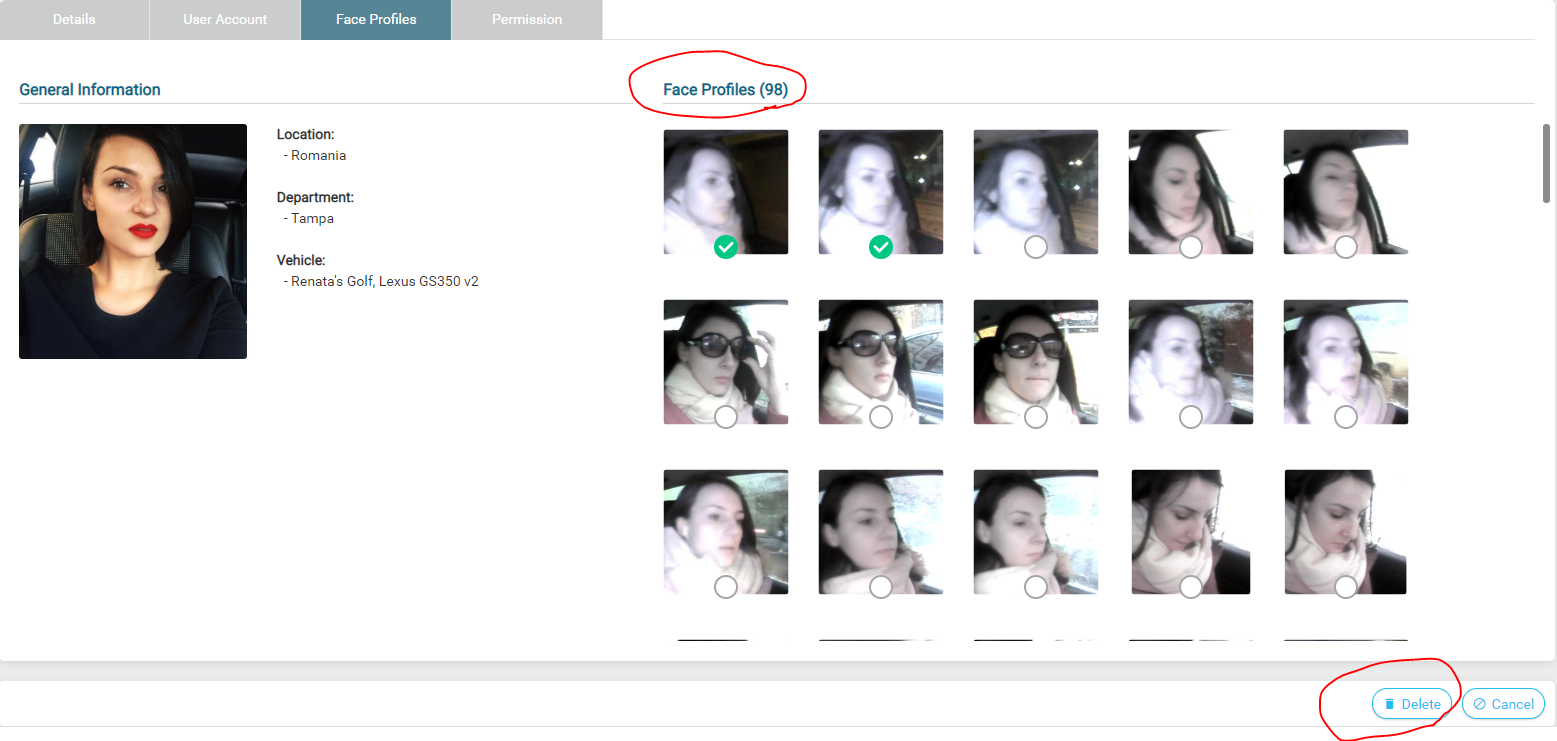The image size is (1557, 741).
Task: Uncheck first face profile in top row
Action: (726, 246)
